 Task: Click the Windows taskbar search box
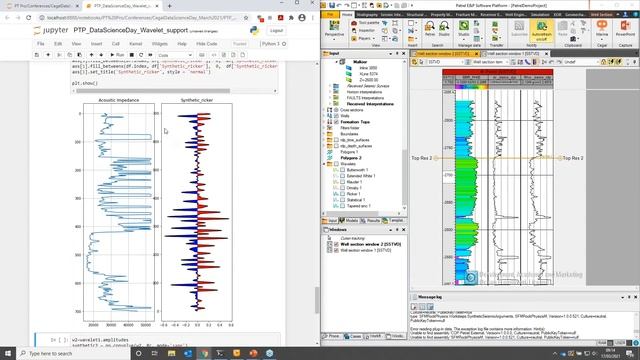[73, 353]
